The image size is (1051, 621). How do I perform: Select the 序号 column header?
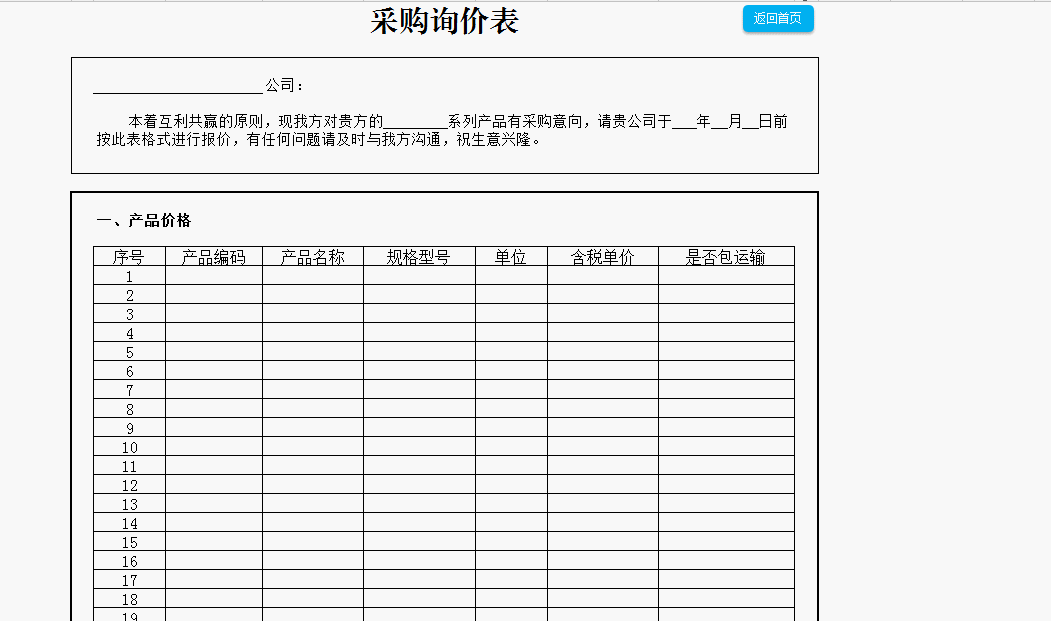pyautogui.click(x=129, y=256)
